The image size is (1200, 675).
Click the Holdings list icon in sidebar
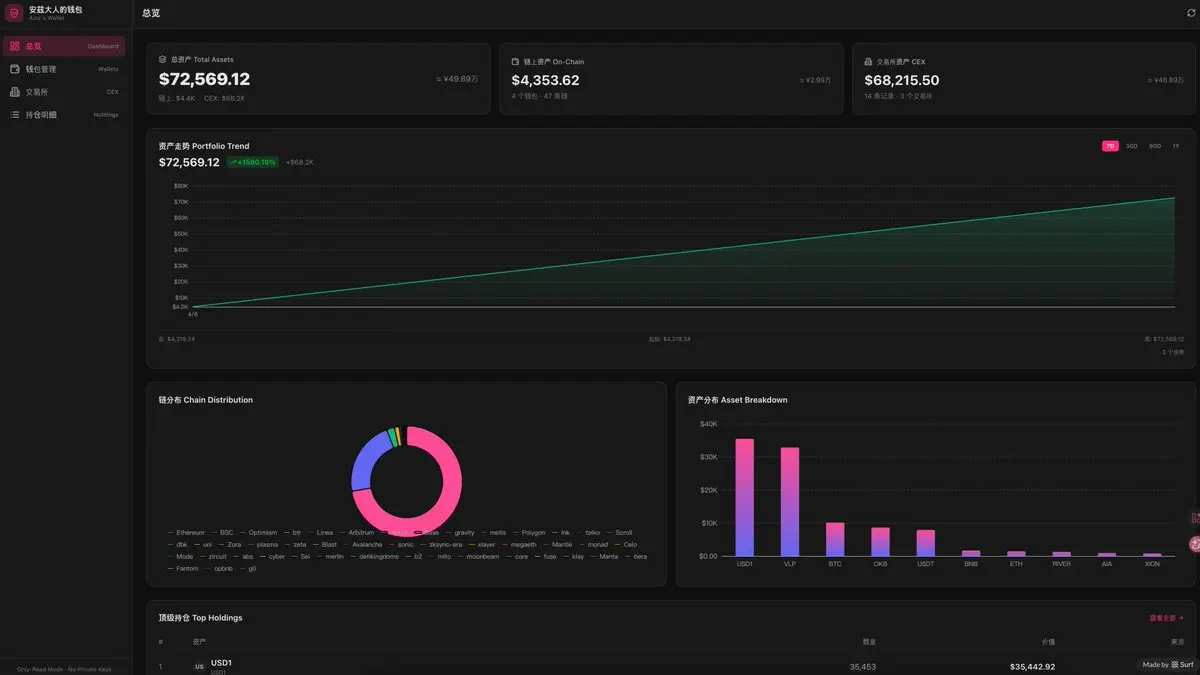pos(15,115)
